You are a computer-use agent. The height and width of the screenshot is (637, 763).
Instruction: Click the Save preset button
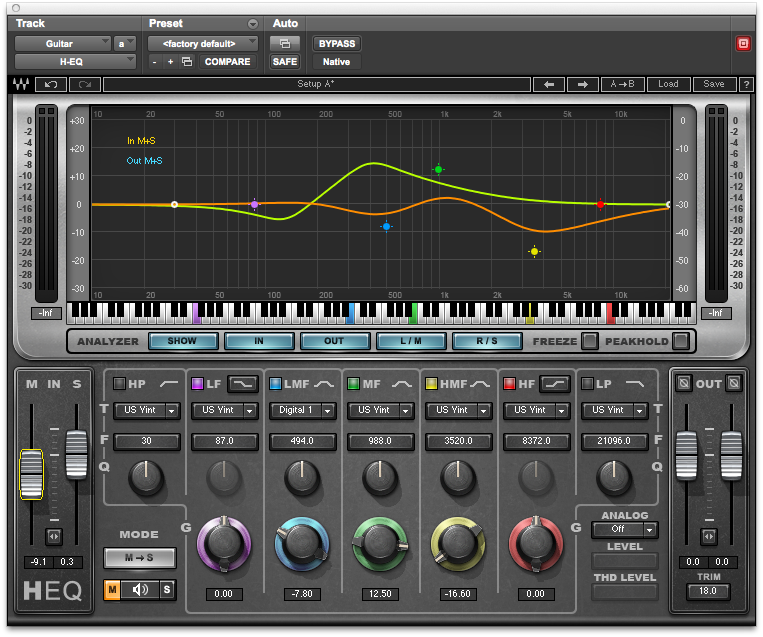[x=714, y=84]
